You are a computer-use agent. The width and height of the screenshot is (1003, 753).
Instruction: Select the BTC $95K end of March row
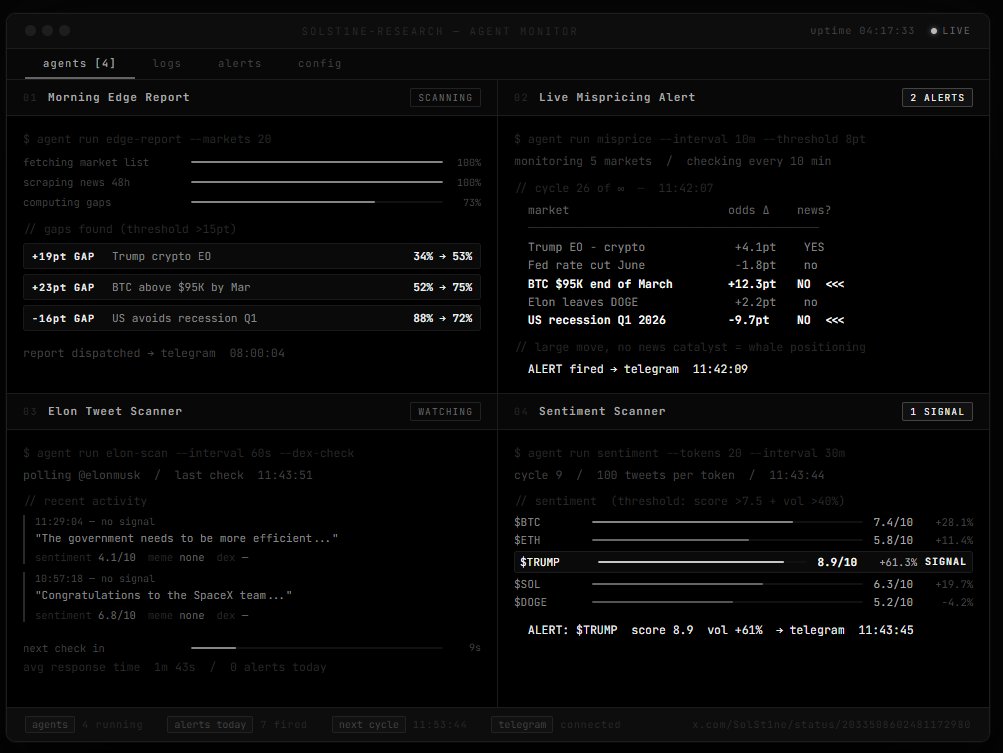[686, 283]
